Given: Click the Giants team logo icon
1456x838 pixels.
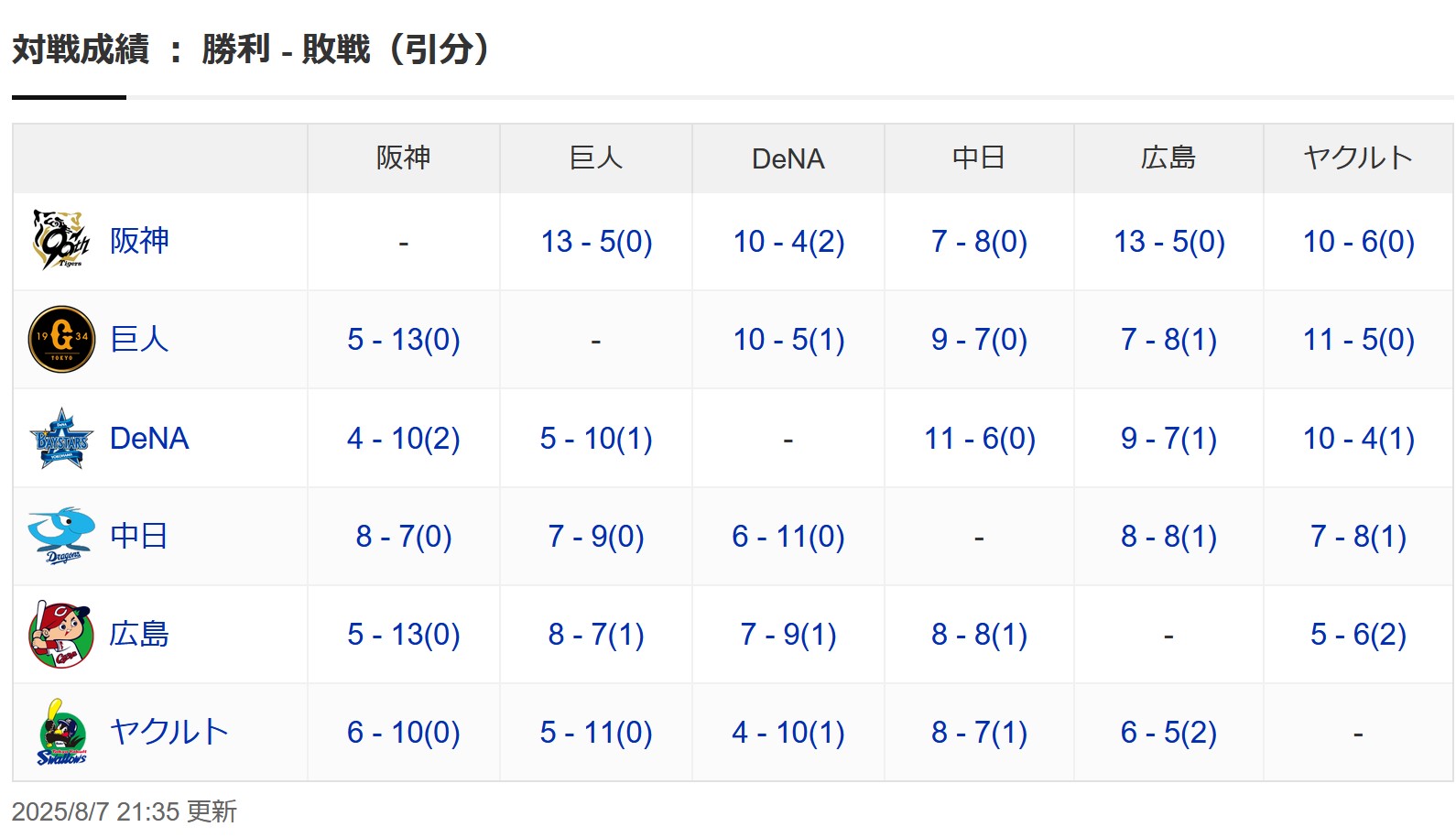Looking at the screenshot, I should pyautogui.click(x=61, y=340).
